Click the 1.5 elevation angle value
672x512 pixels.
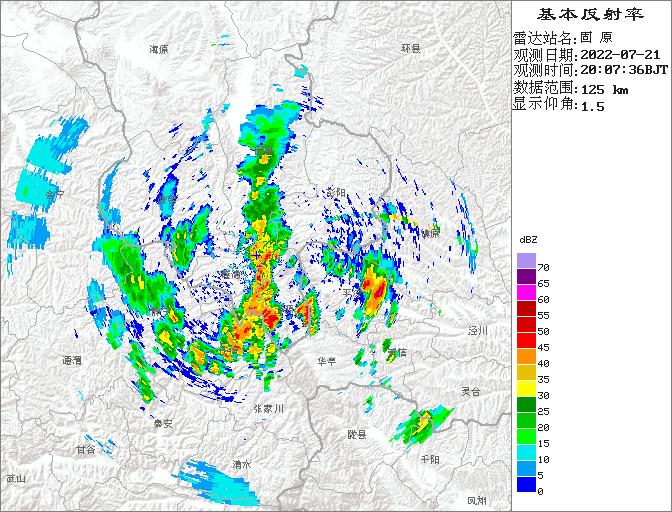click(593, 106)
